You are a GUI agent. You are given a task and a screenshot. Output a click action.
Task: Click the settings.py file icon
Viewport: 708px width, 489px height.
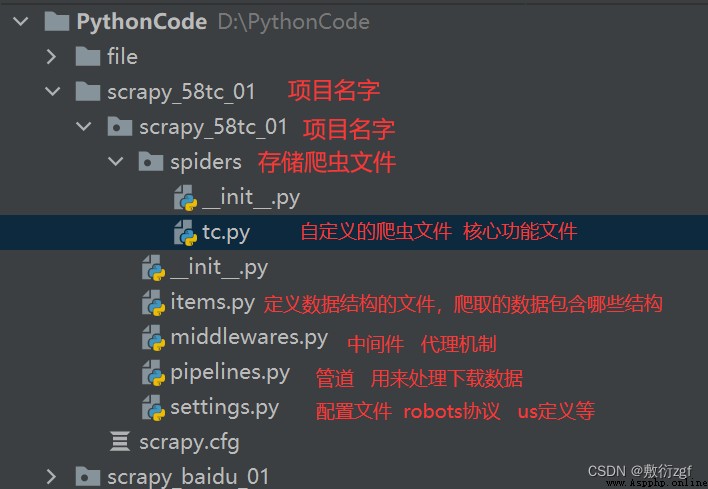click(154, 408)
